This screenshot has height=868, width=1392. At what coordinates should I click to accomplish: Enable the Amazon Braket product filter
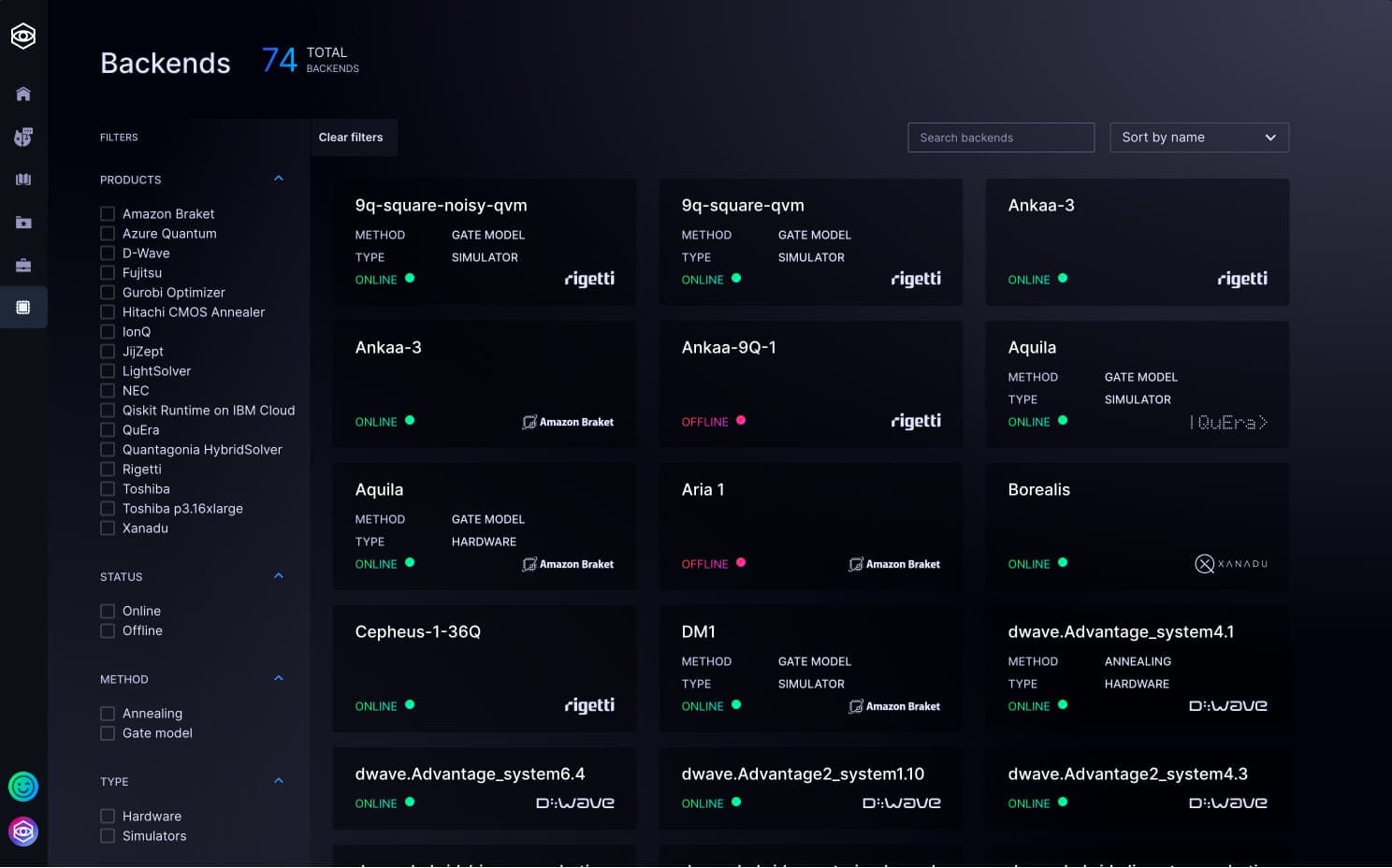pyautogui.click(x=108, y=213)
